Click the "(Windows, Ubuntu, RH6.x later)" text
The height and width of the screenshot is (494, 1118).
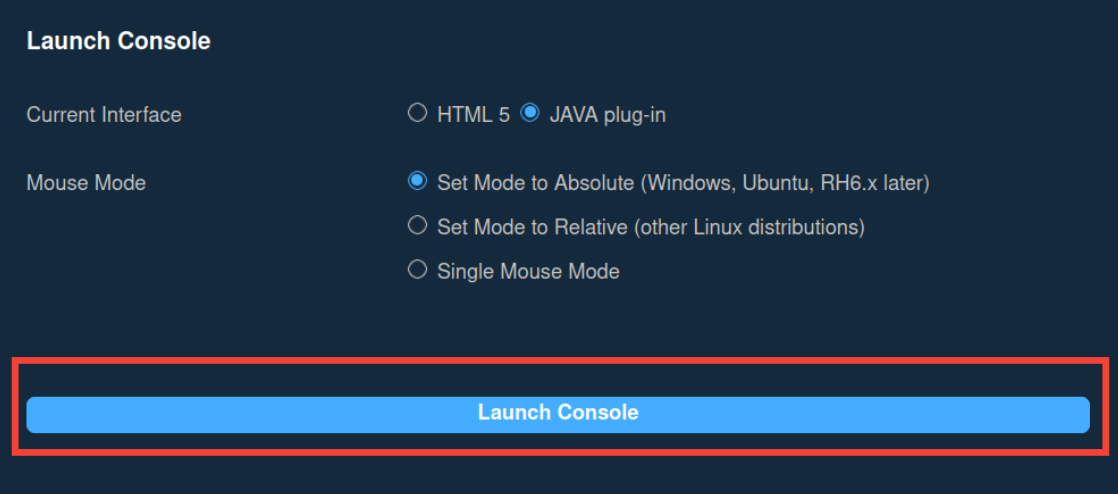click(x=785, y=183)
